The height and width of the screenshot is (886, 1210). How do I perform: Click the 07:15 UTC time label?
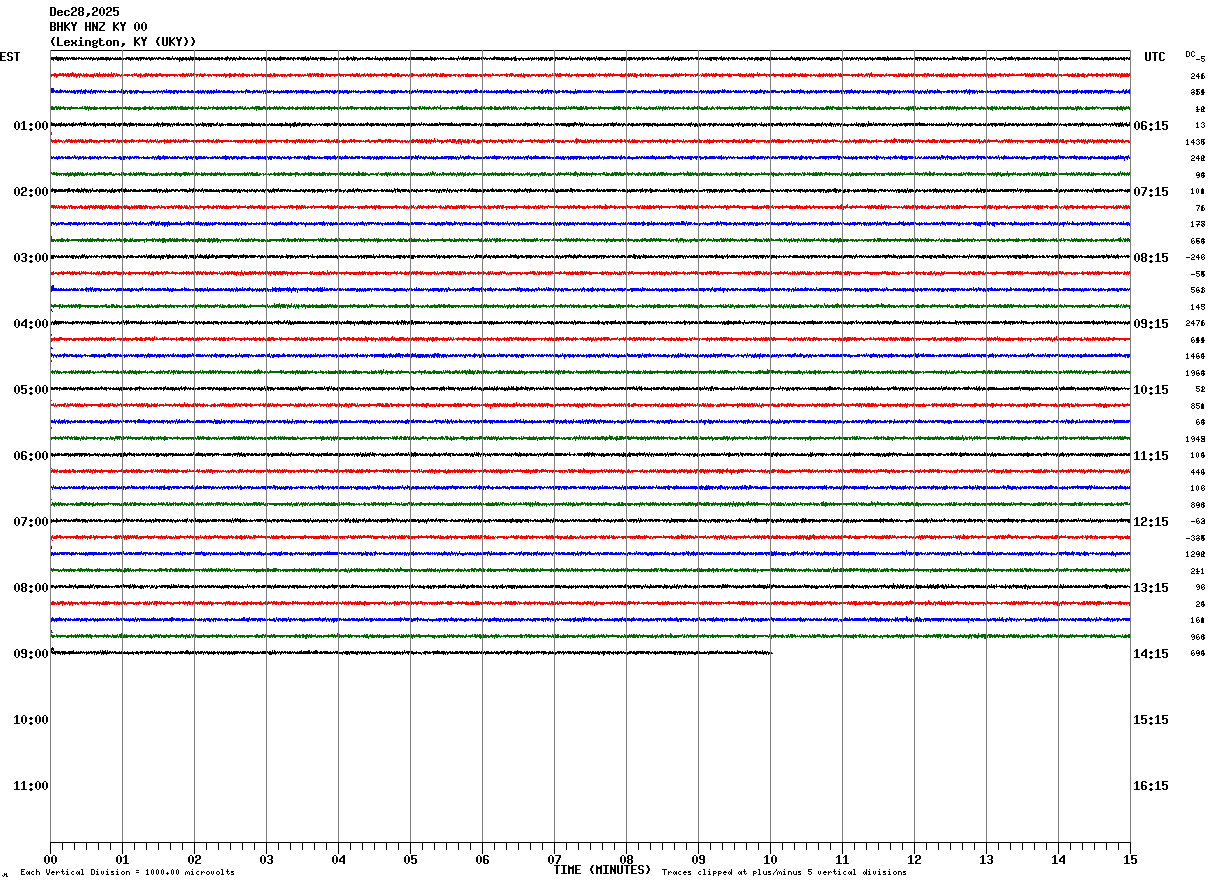pyautogui.click(x=1151, y=192)
